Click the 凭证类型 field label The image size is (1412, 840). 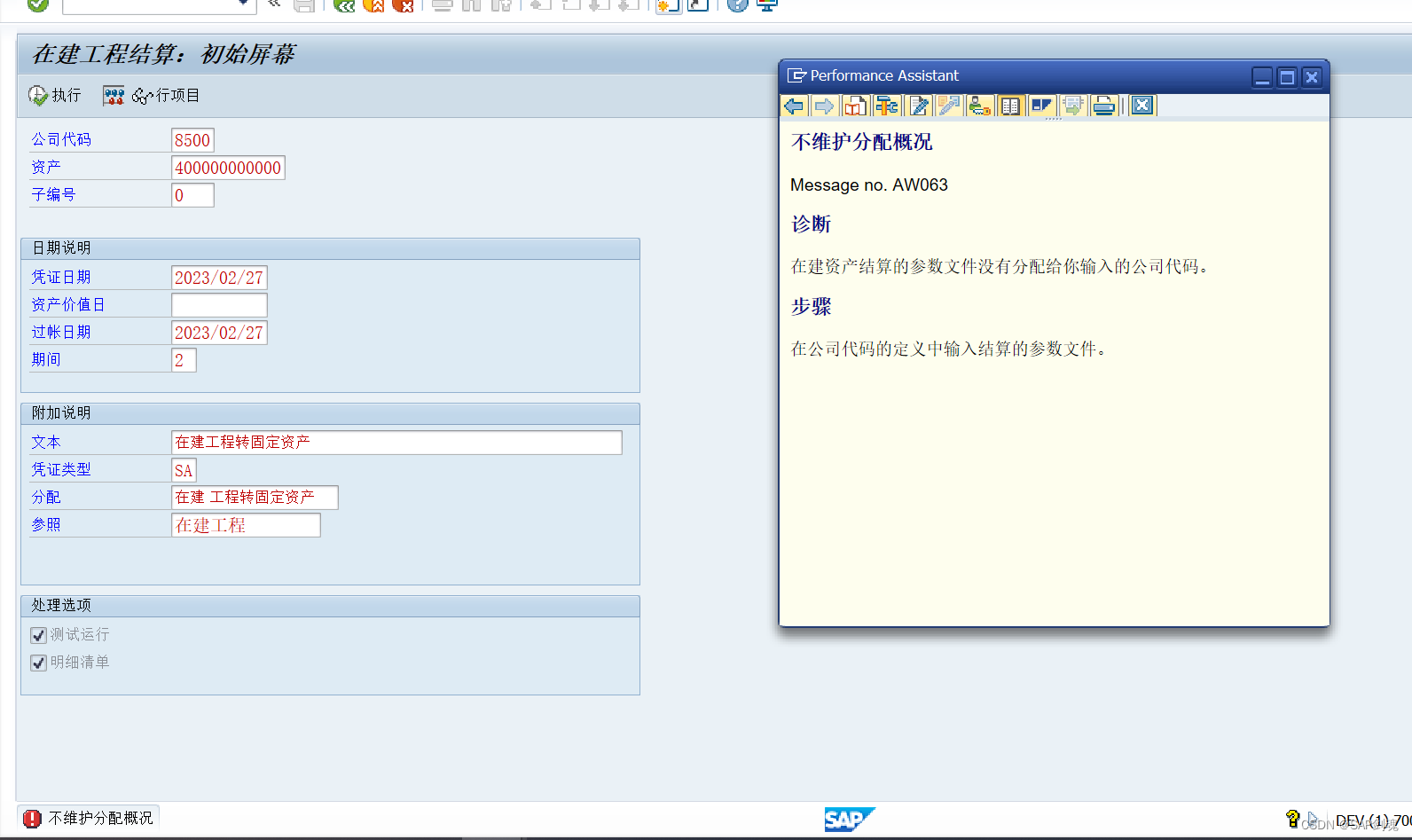[61, 470]
